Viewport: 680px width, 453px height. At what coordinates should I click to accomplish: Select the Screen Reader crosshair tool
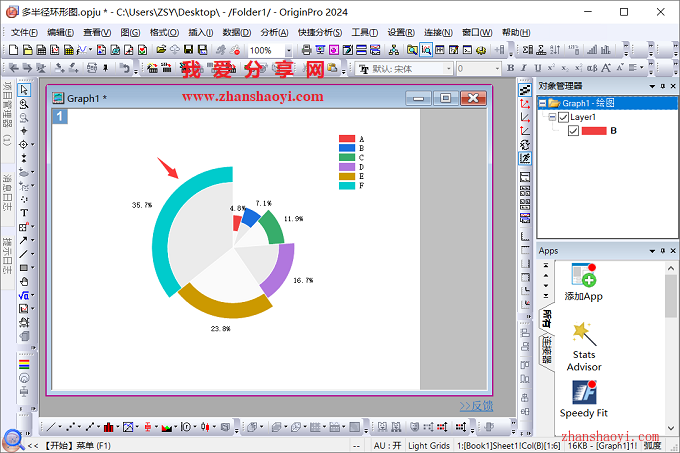[23, 144]
